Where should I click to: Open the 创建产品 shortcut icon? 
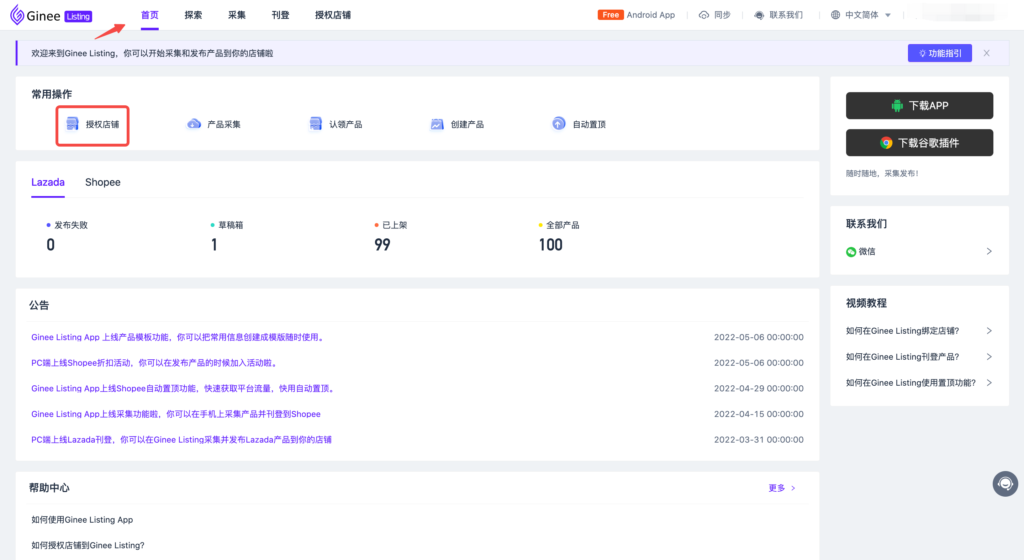[437, 124]
